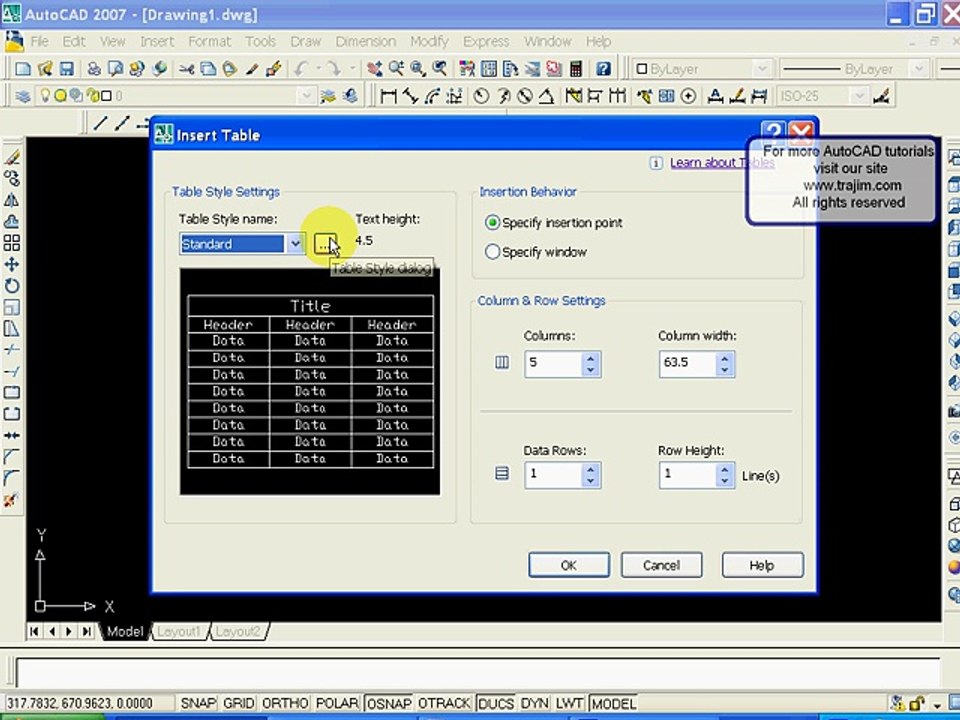Image resolution: width=960 pixels, height=720 pixels.
Task: Open the Layer Properties Manager icon
Action: (x=23, y=96)
